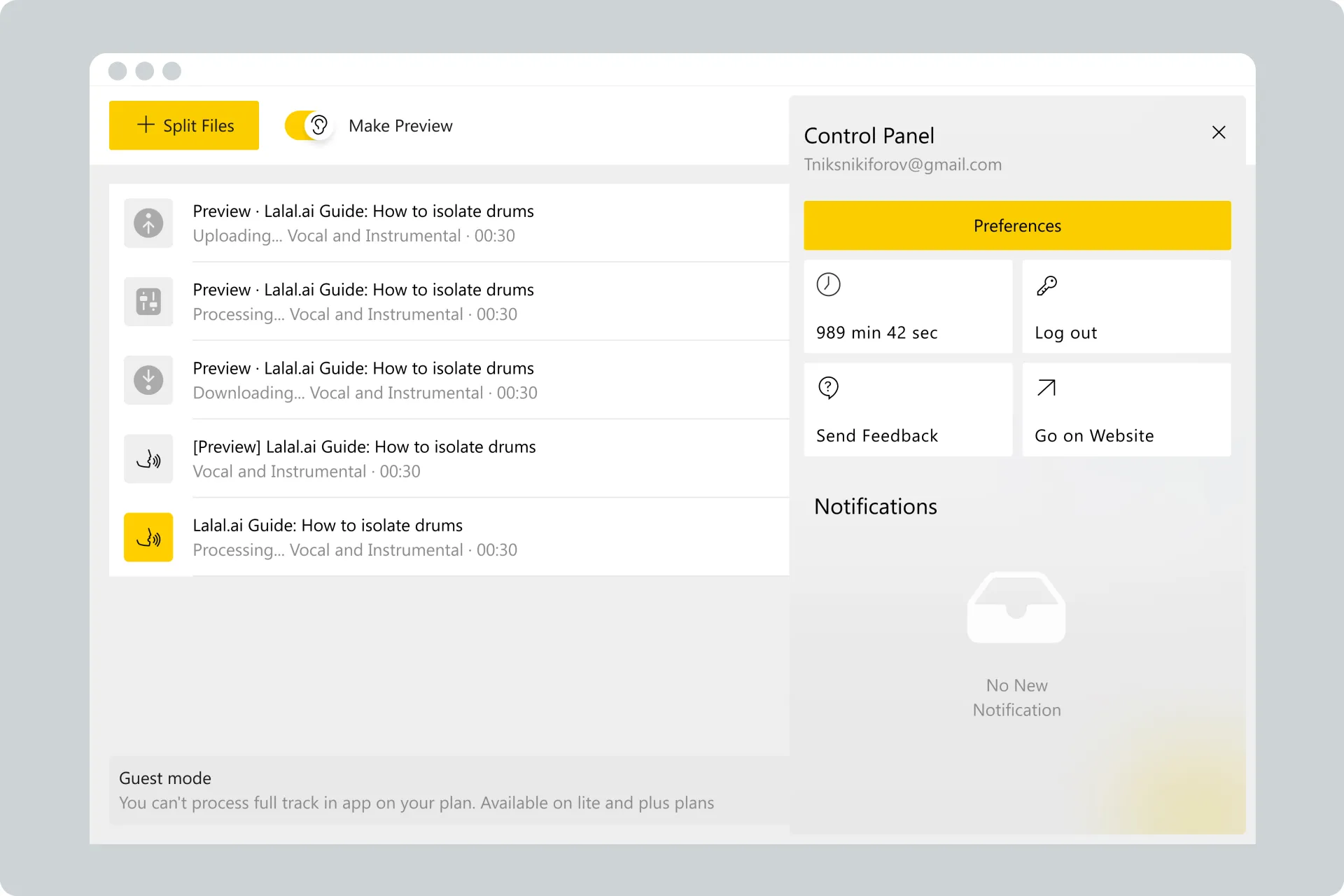
Task: Click the download icon of the Downloading row
Action: [148, 380]
